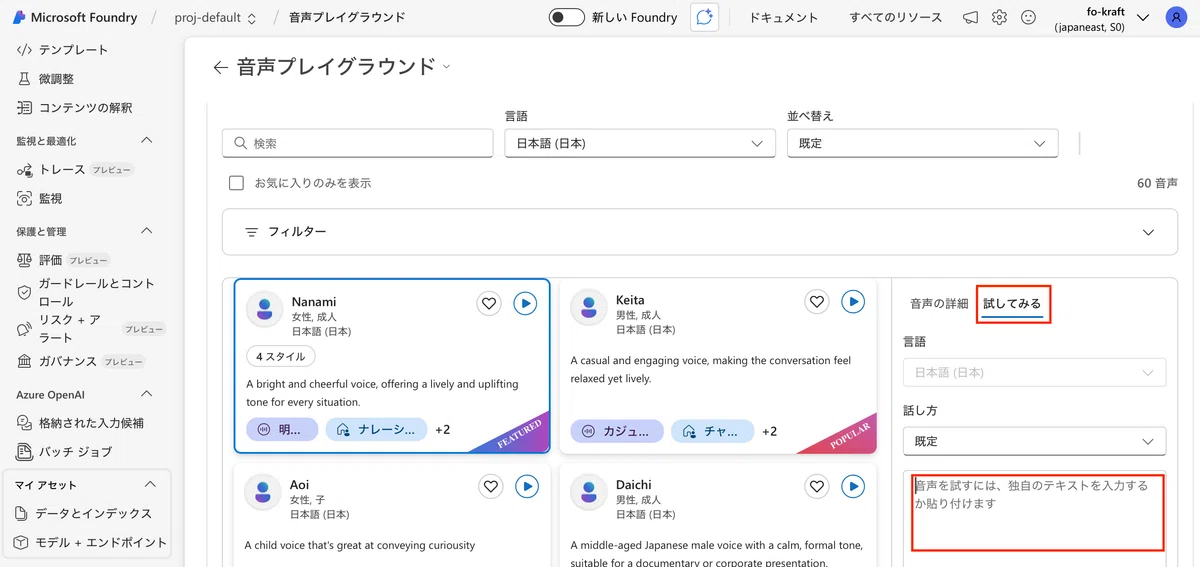Open the settings gear icon
Viewport: 1200px width, 567px height.
click(999, 17)
